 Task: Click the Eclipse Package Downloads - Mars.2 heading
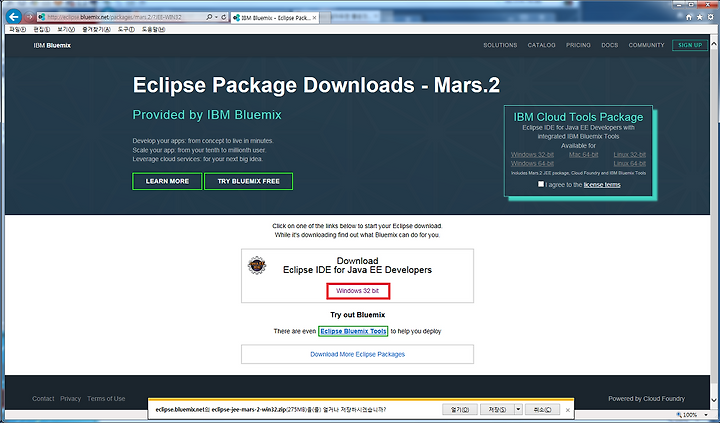tap(316, 85)
